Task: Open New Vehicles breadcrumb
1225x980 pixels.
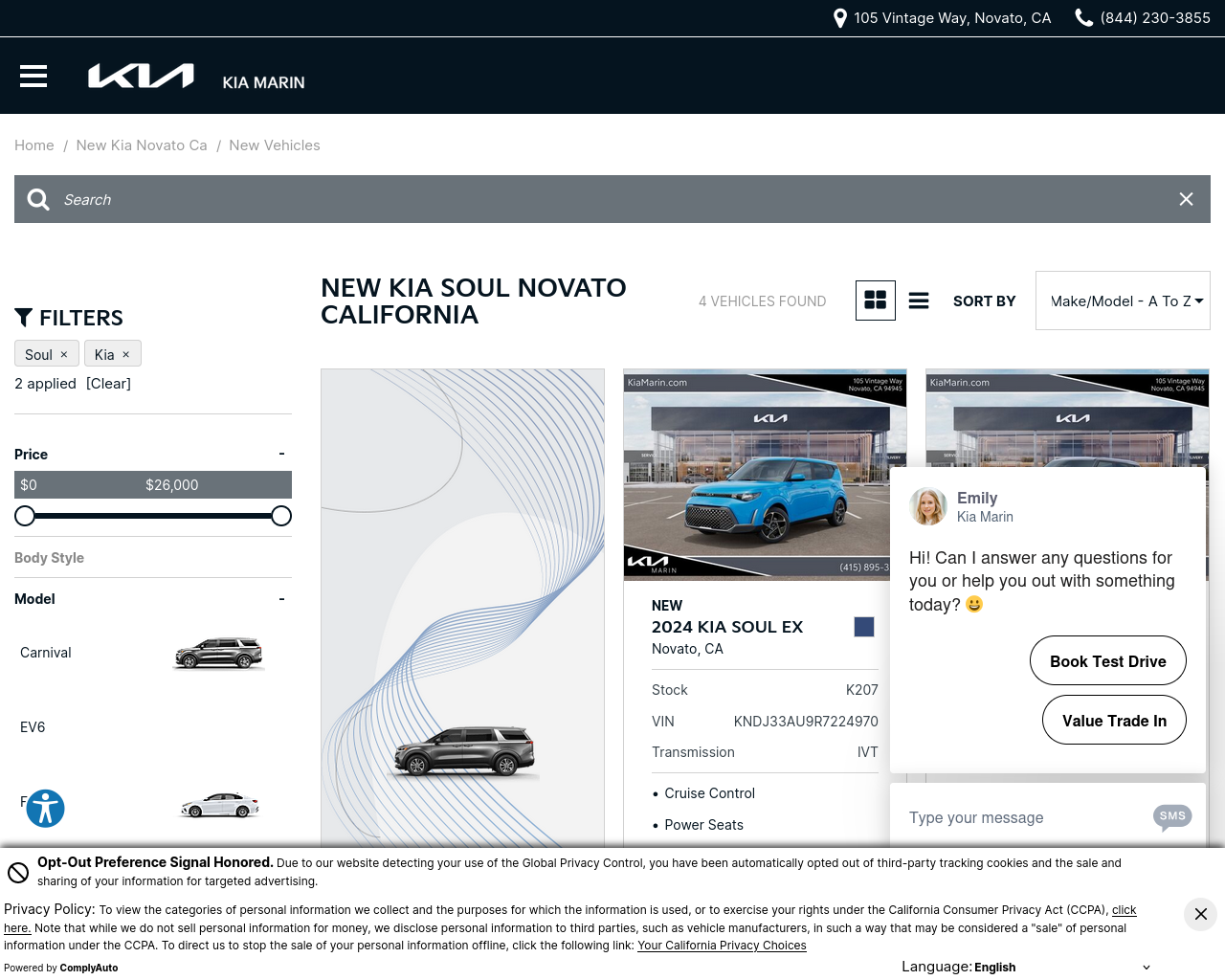Action: pyautogui.click(x=275, y=145)
